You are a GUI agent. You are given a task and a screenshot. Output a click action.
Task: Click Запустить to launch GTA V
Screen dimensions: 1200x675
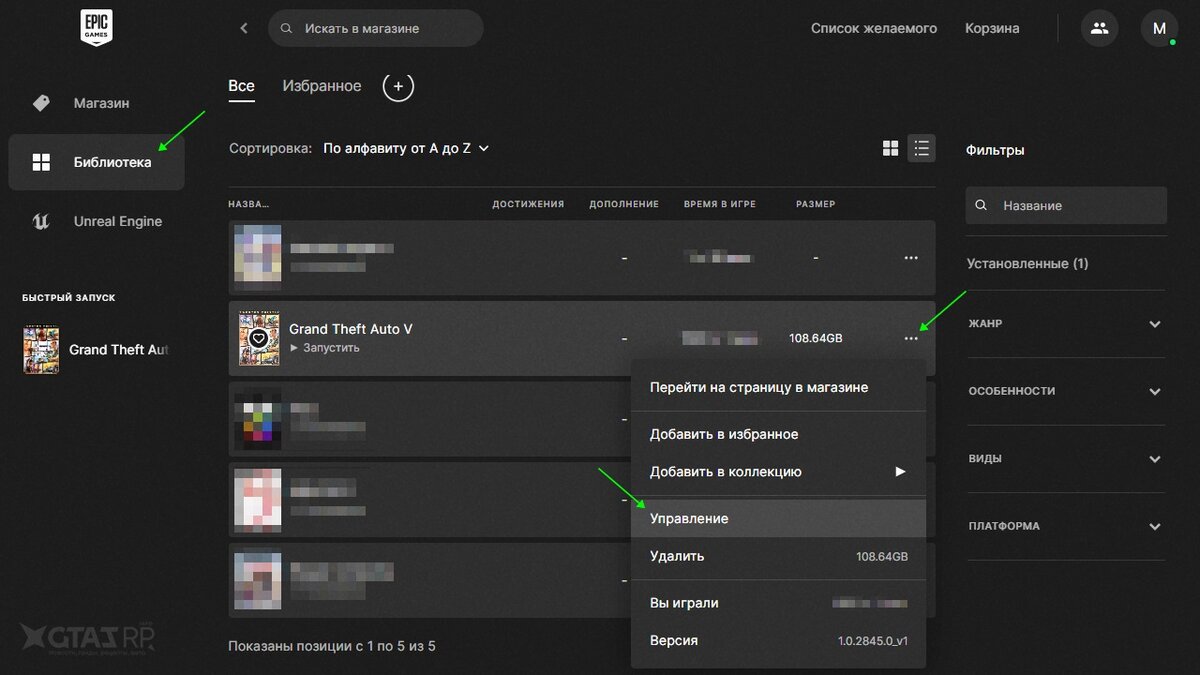pos(325,348)
